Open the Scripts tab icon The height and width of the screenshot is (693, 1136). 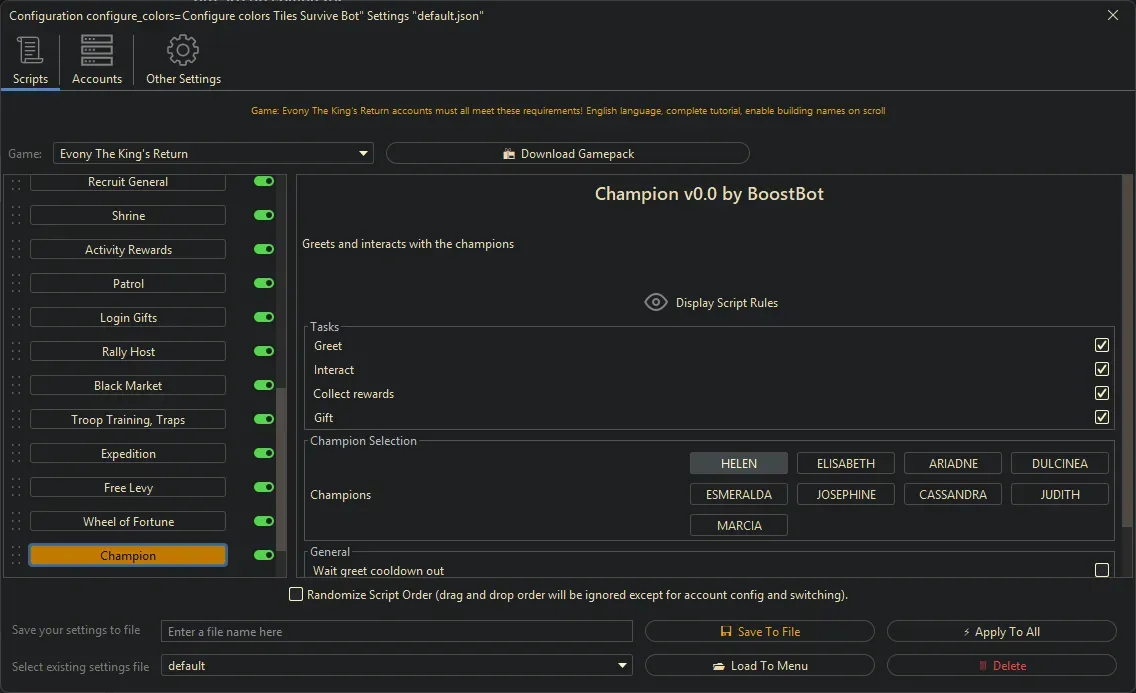[30, 51]
